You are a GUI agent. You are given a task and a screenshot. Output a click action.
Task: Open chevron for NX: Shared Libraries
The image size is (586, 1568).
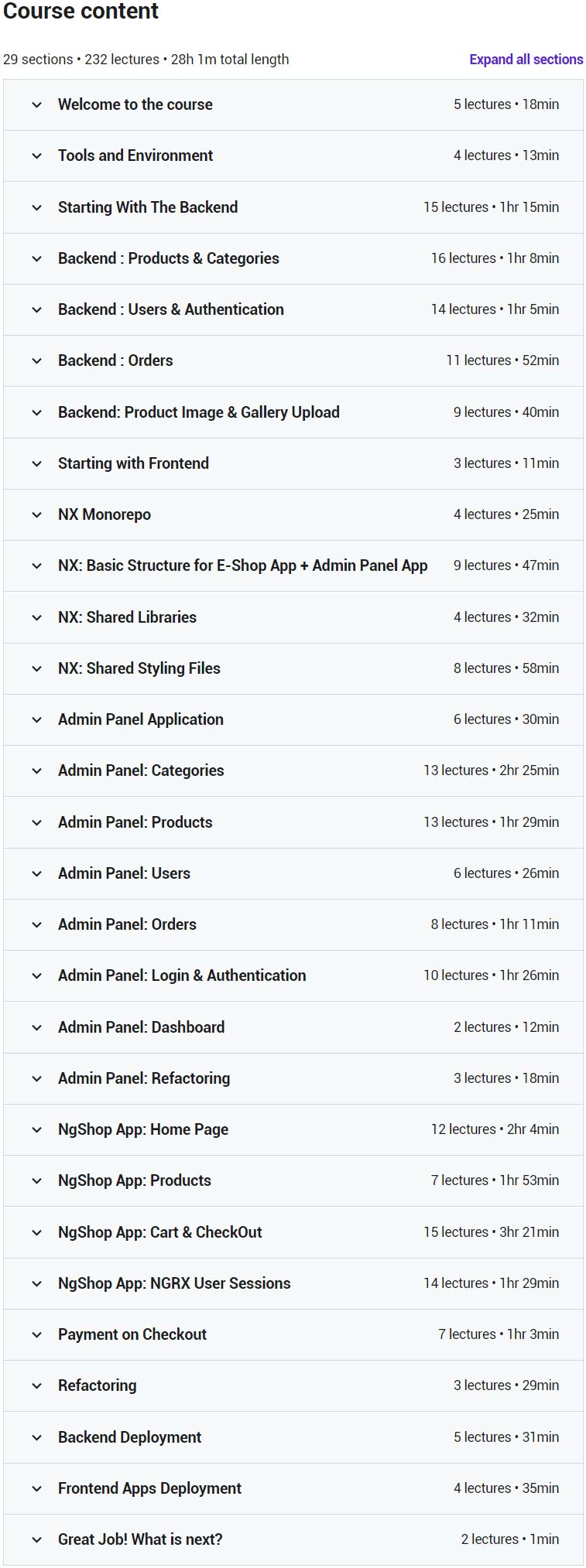click(36, 617)
